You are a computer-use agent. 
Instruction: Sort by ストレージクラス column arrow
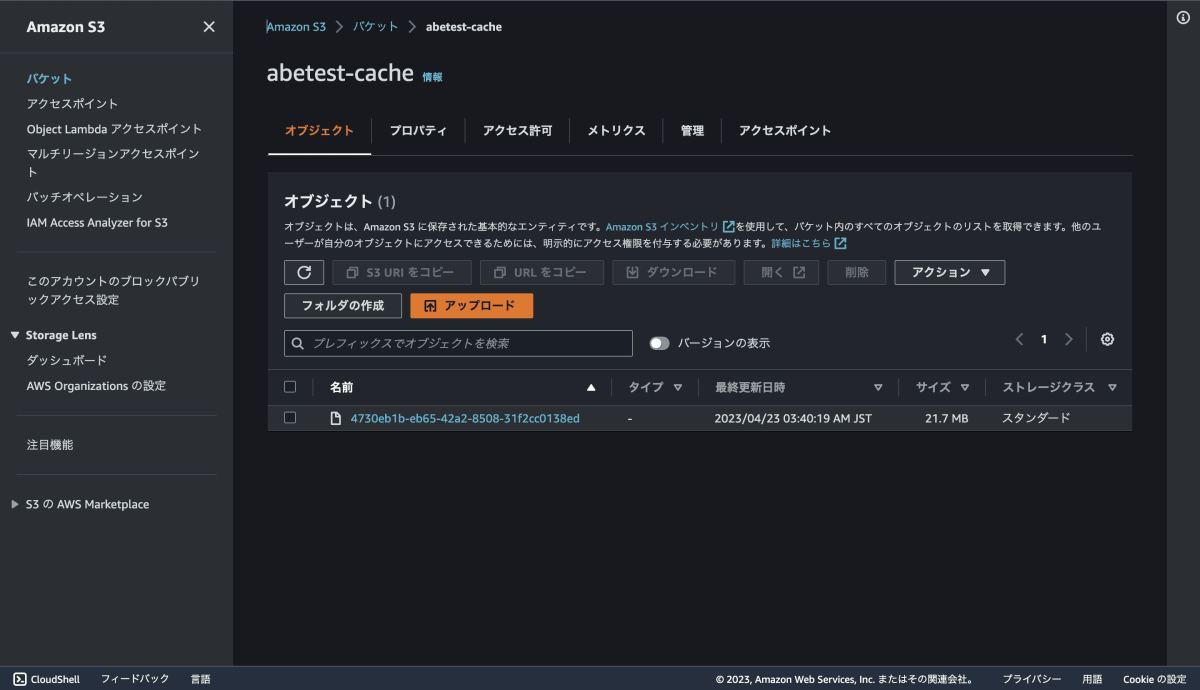click(1112, 387)
